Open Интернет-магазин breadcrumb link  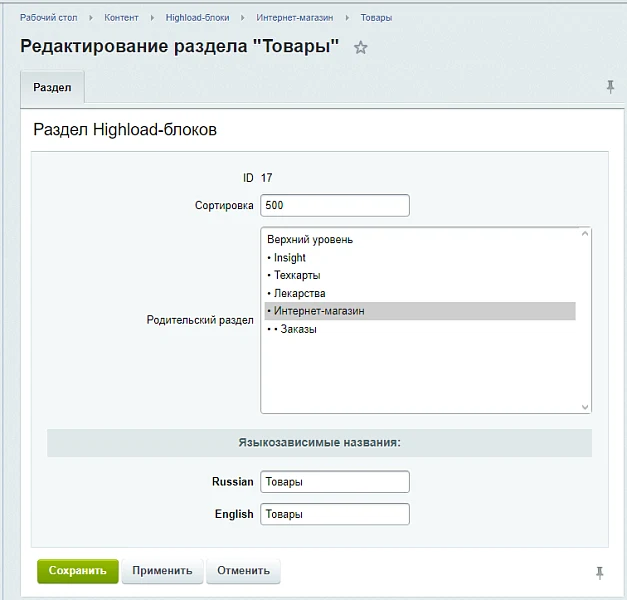tap(295, 18)
